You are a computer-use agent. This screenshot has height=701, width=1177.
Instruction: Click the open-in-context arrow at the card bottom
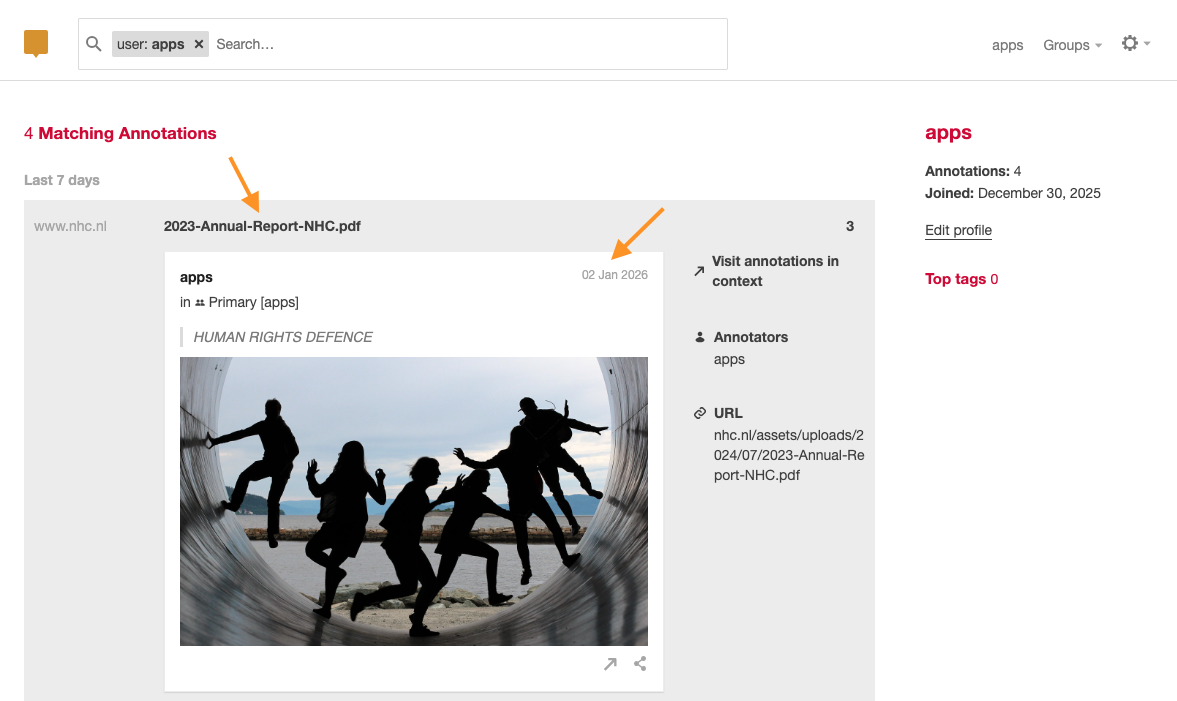(610, 663)
